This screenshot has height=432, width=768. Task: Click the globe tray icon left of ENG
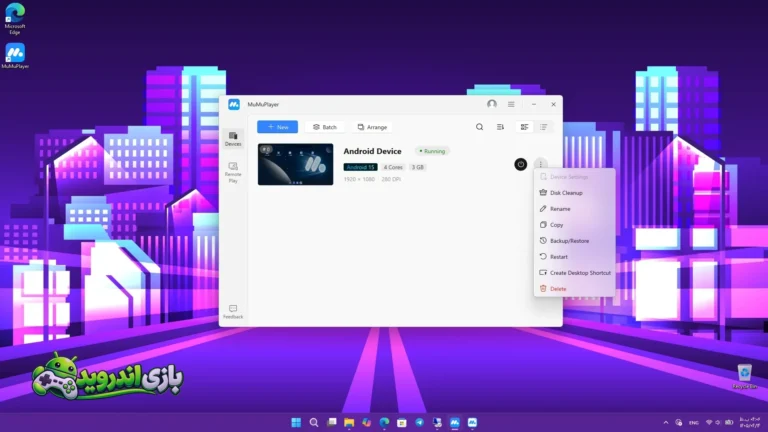[x=679, y=422]
